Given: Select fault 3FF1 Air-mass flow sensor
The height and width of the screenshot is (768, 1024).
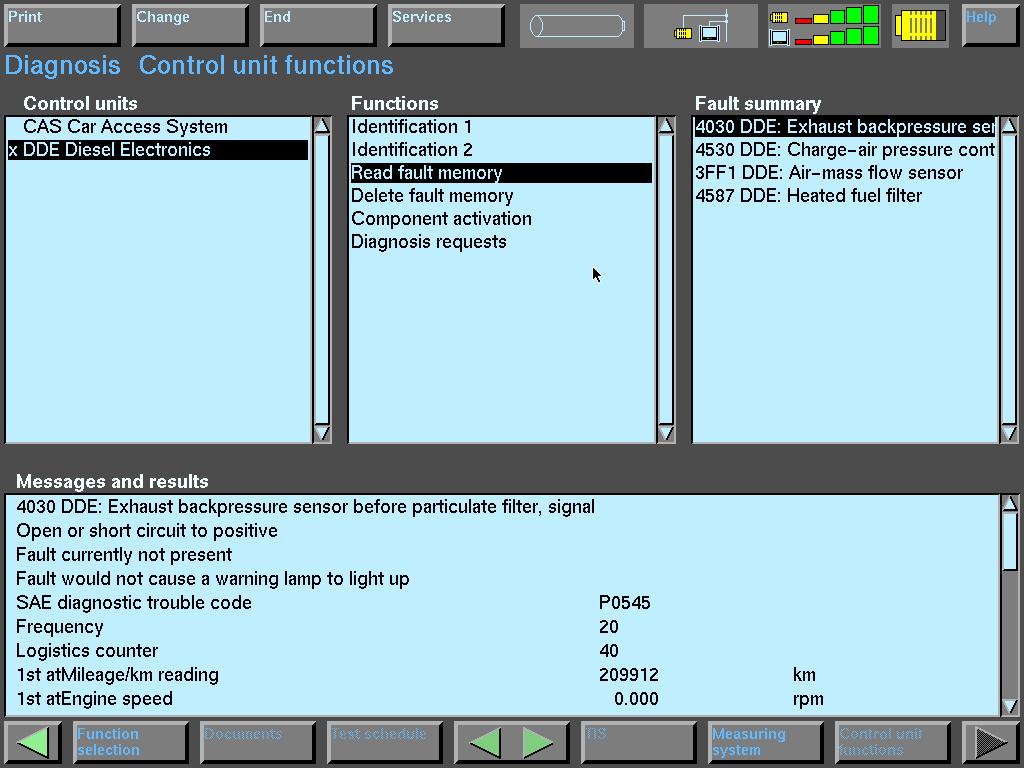Looking at the screenshot, I should (x=829, y=173).
